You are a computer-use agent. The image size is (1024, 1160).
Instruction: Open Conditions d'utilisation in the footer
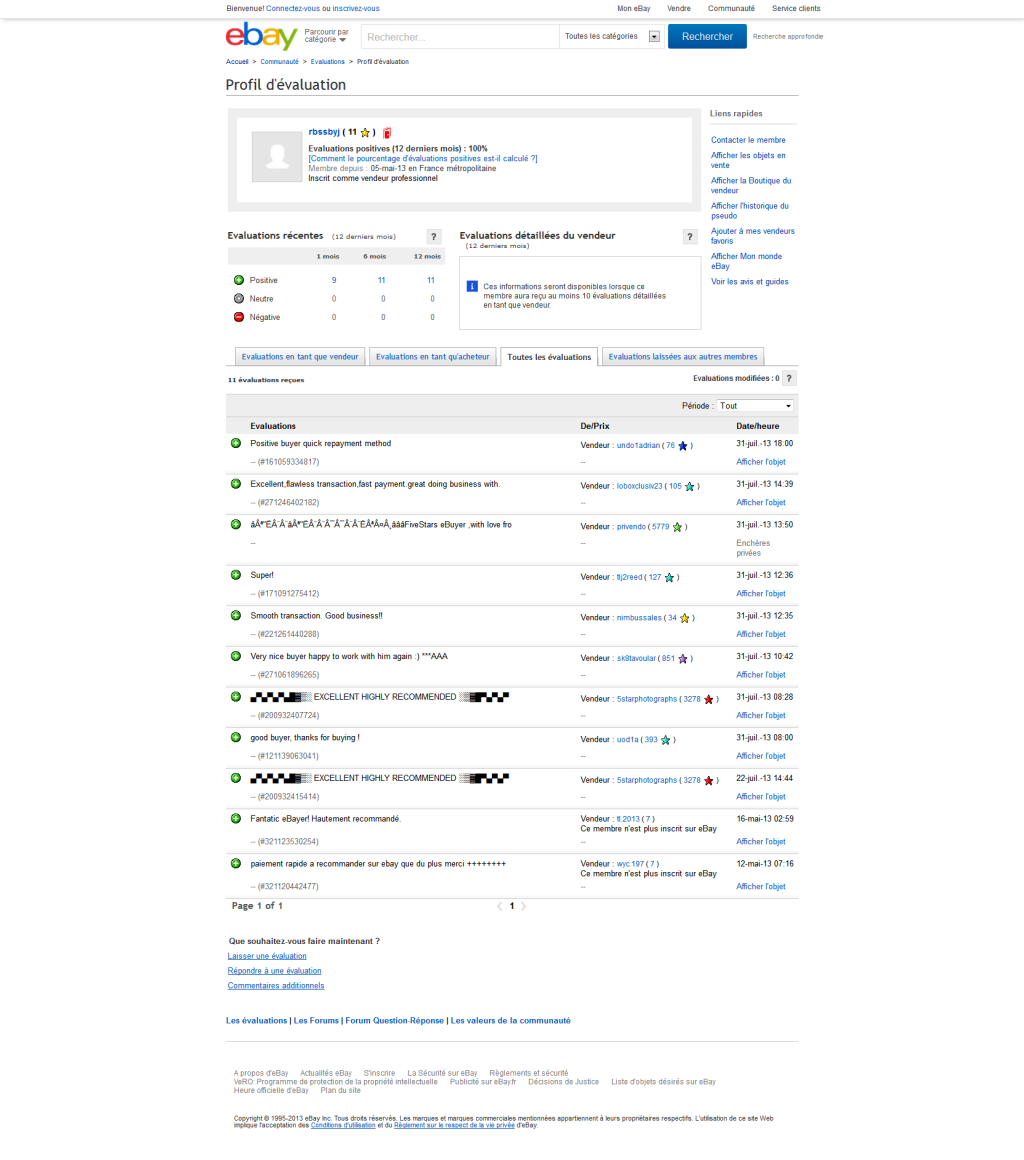(343, 1126)
